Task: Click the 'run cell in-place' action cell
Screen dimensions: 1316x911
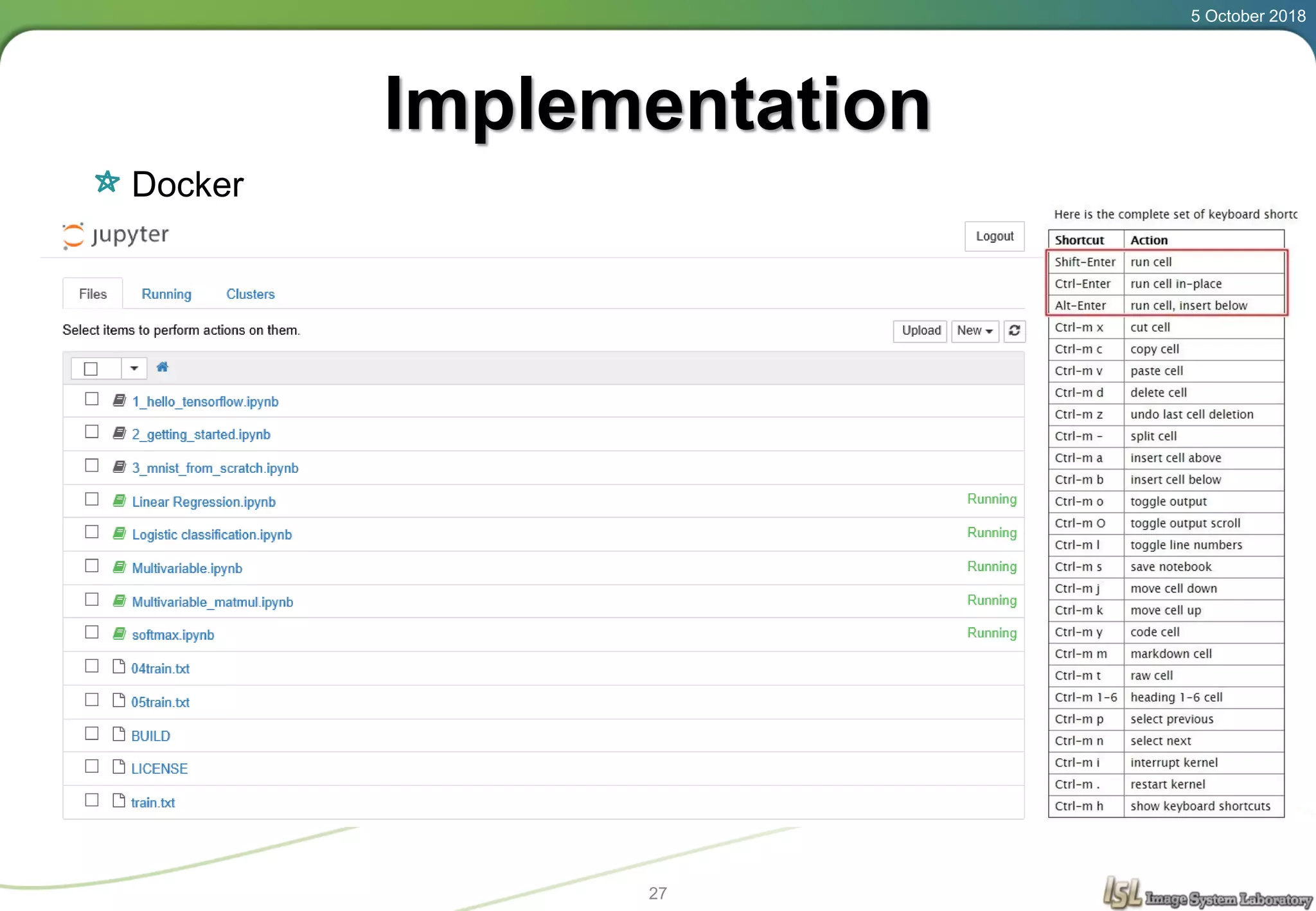Action: coord(1204,284)
